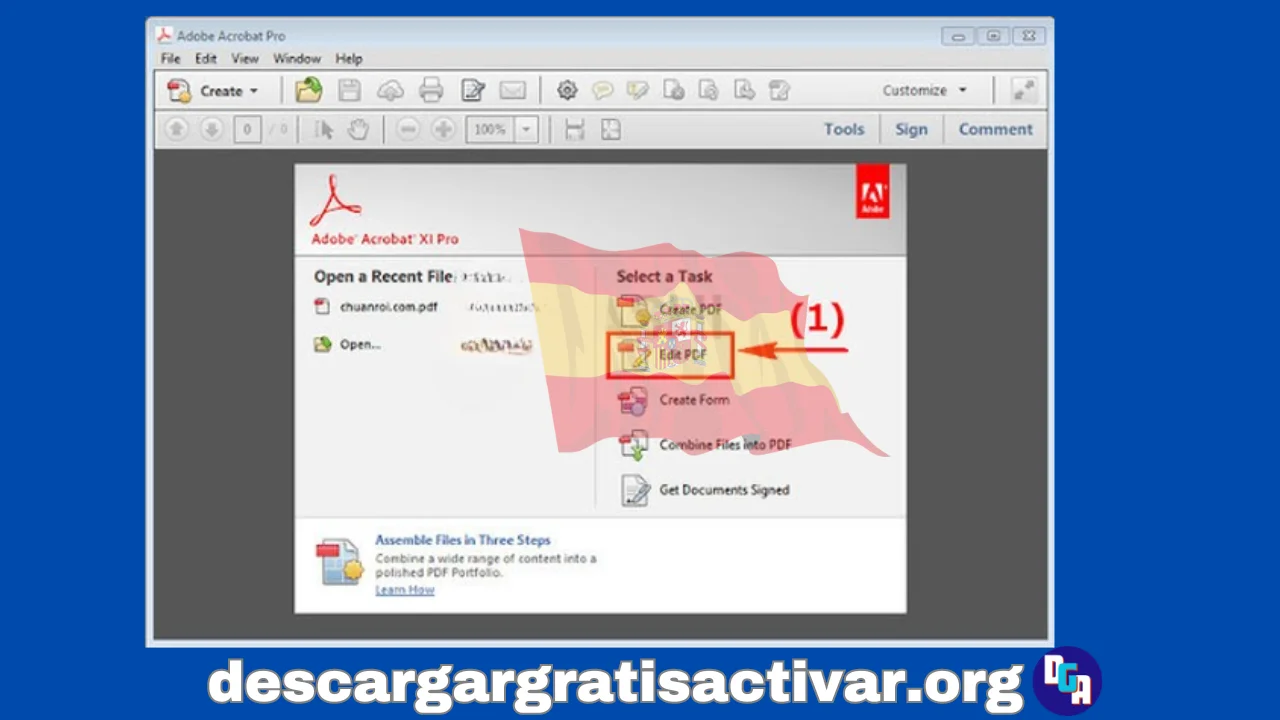
Task: Click the PDF Portfolio promo icon
Action: point(339,561)
